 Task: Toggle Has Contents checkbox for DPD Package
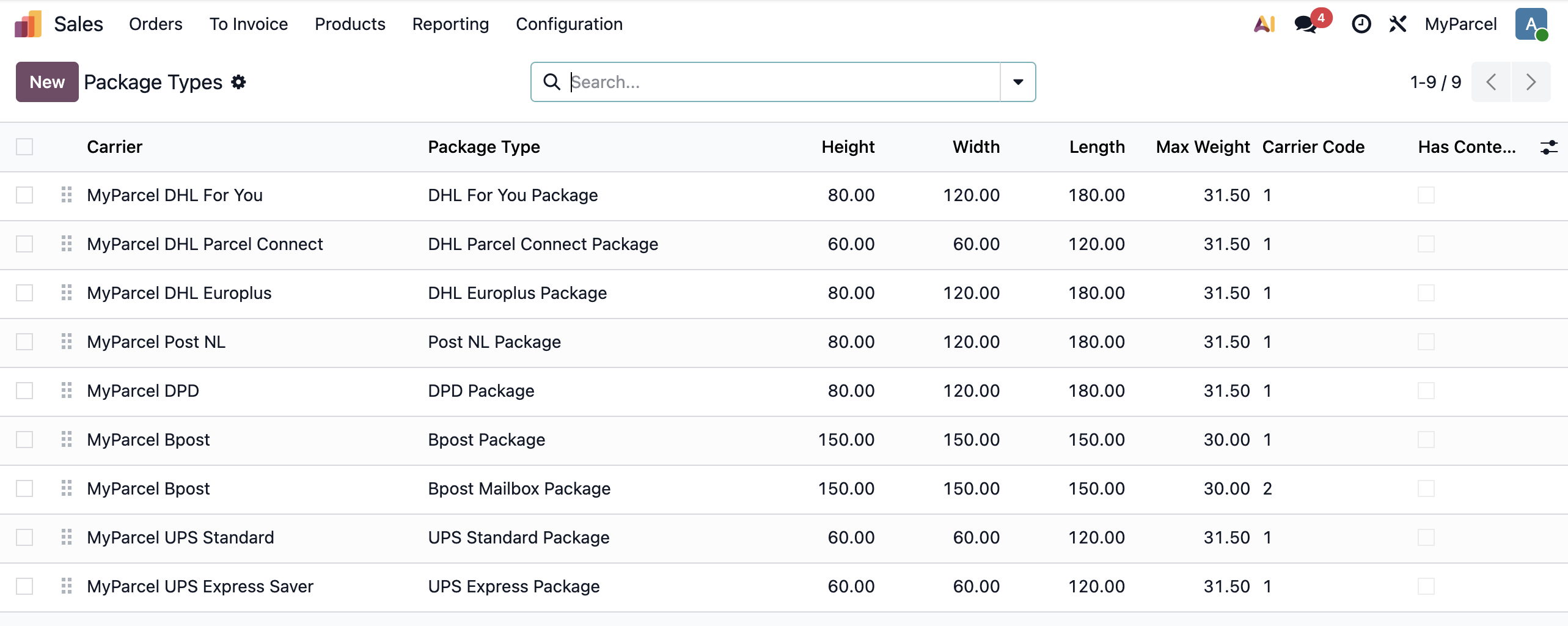click(x=1426, y=391)
